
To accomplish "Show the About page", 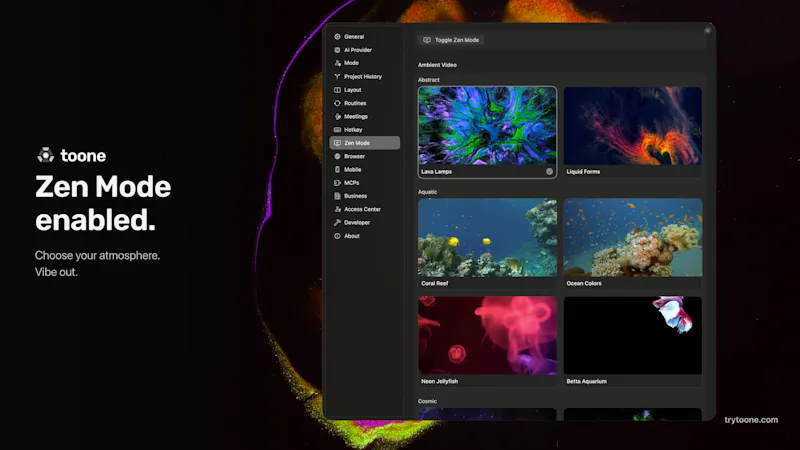I will click(x=364, y=236).
